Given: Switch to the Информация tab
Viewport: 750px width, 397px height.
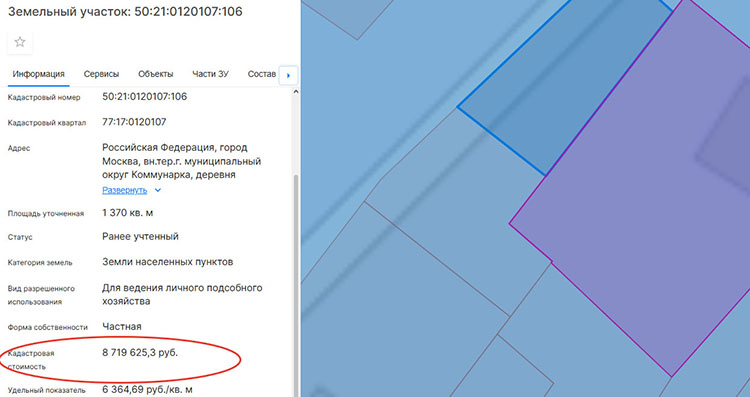Looking at the screenshot, I should tap(39, 74).
